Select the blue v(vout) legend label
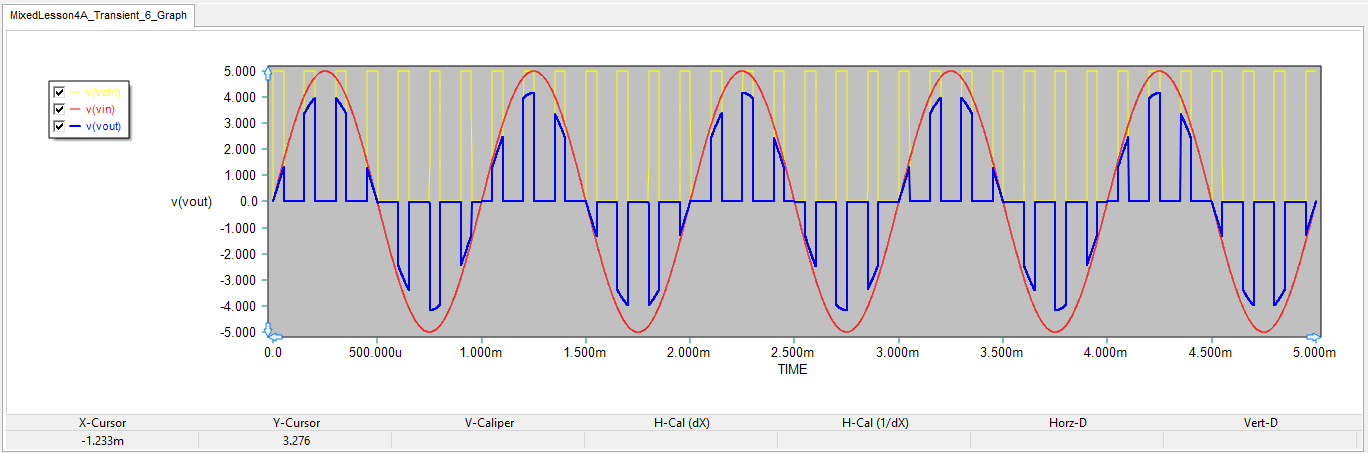The image size is (1368, 453). click(103, 125)
